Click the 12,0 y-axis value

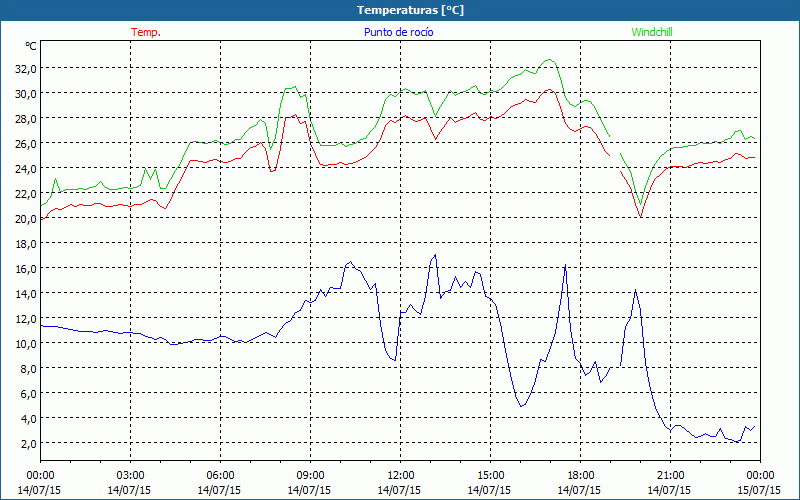26,319
